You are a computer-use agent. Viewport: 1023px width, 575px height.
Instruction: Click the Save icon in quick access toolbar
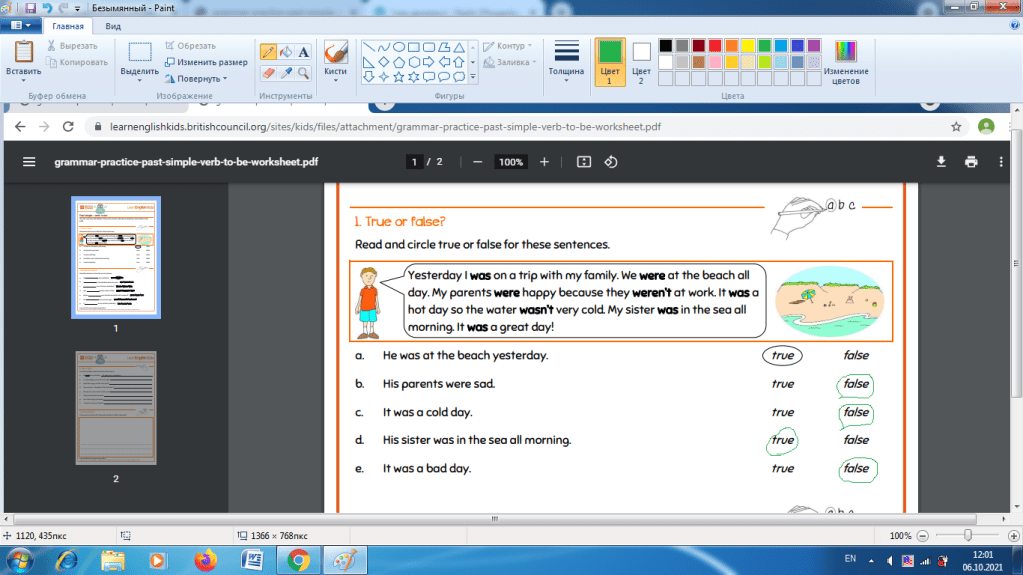click(31, 7)
